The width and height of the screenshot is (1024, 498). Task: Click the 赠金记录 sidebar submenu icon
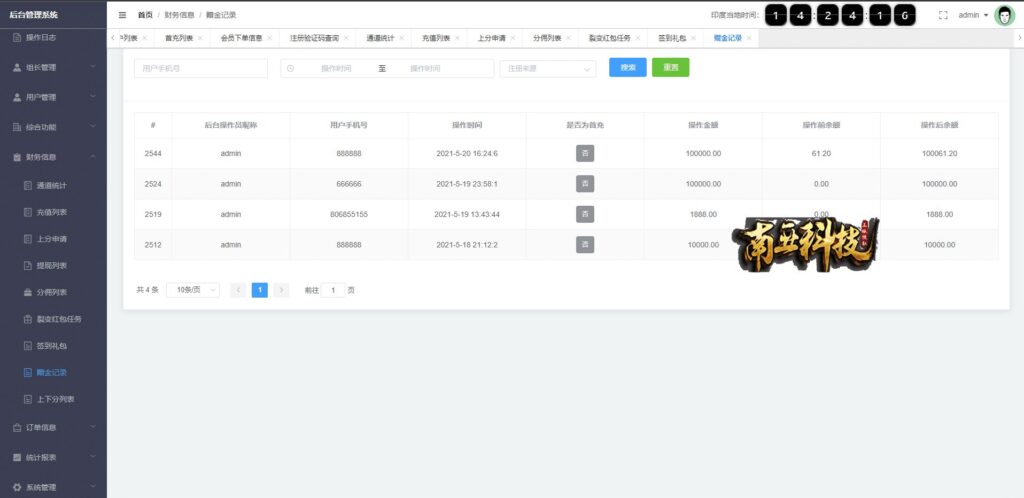[27, 372]
